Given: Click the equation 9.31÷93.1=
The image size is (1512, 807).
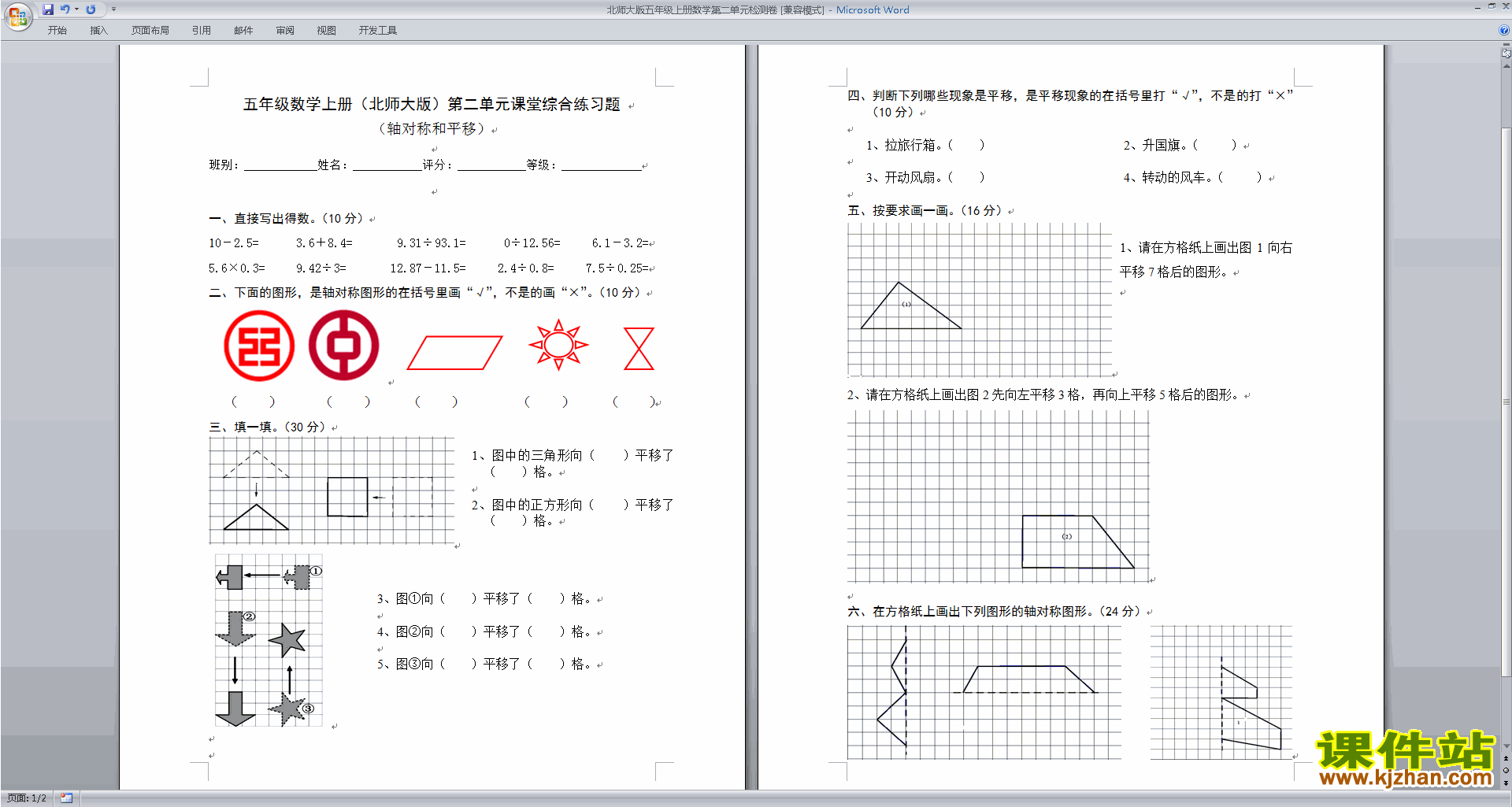Looking at the screenshot, I should 432,243.
